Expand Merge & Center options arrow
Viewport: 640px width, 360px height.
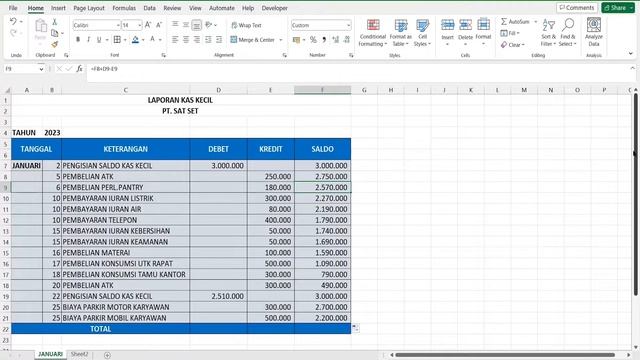point(281,40)
